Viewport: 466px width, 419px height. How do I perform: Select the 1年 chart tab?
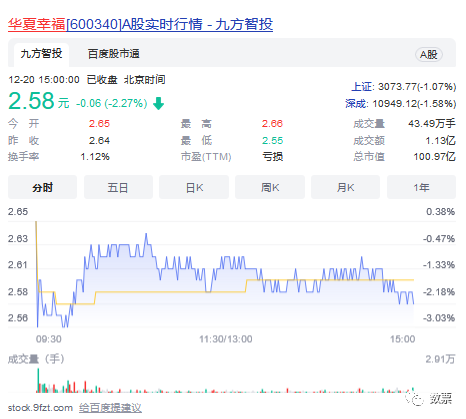[421, 187]
